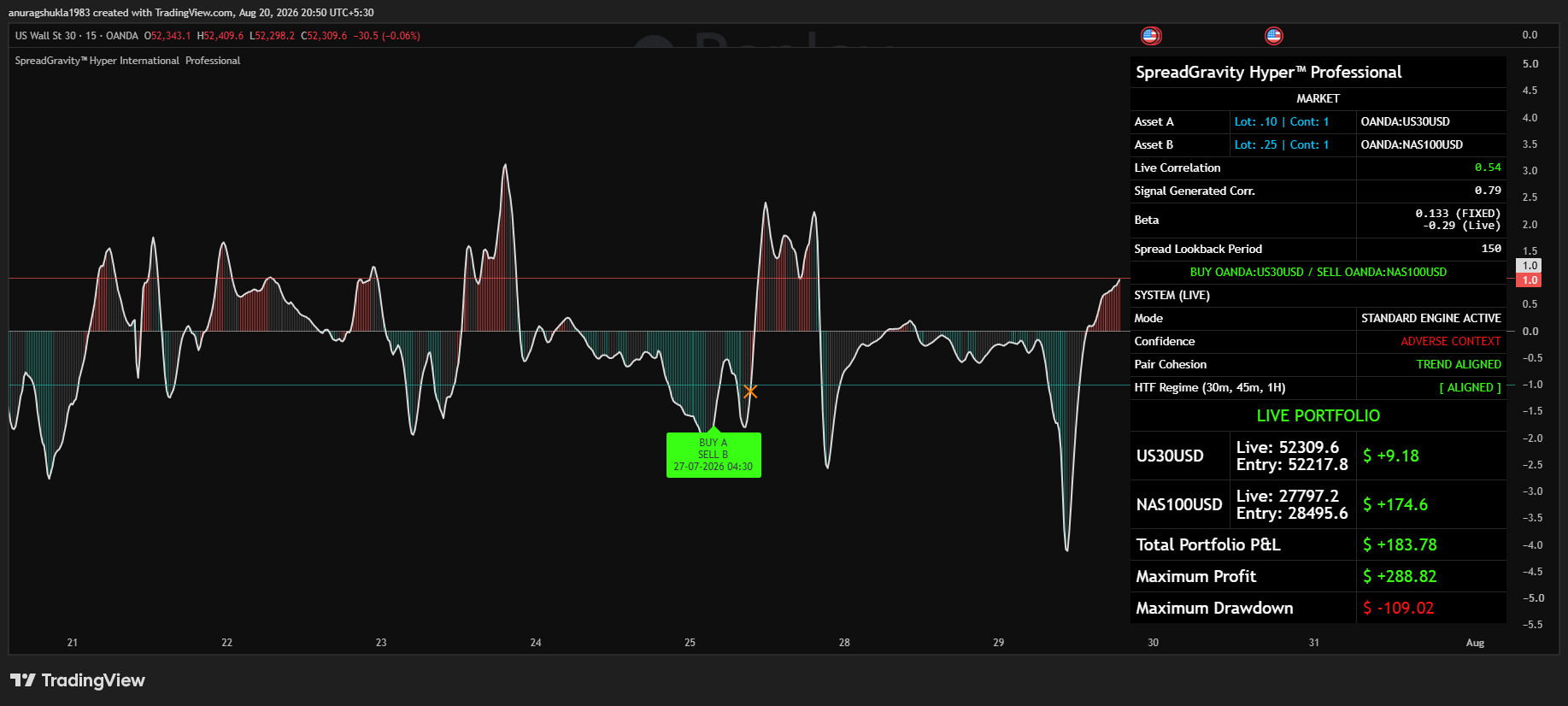This screenshot has width=1568, height=706.
Task: Click the open value O52,343.1
Action: pyautogui.click(x=167, y=36)
